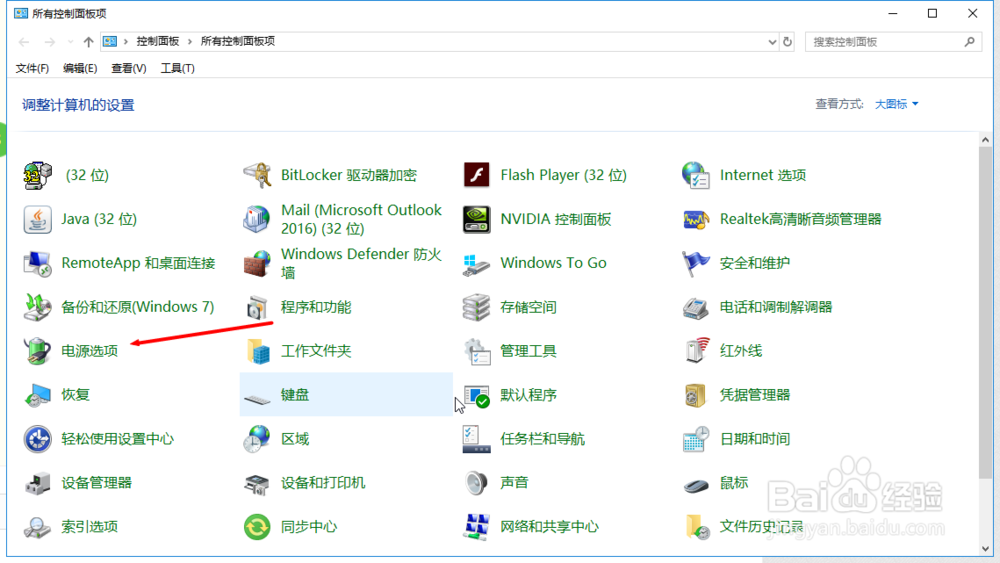Open 设备和打印机 printer icon

pos(257,483)
